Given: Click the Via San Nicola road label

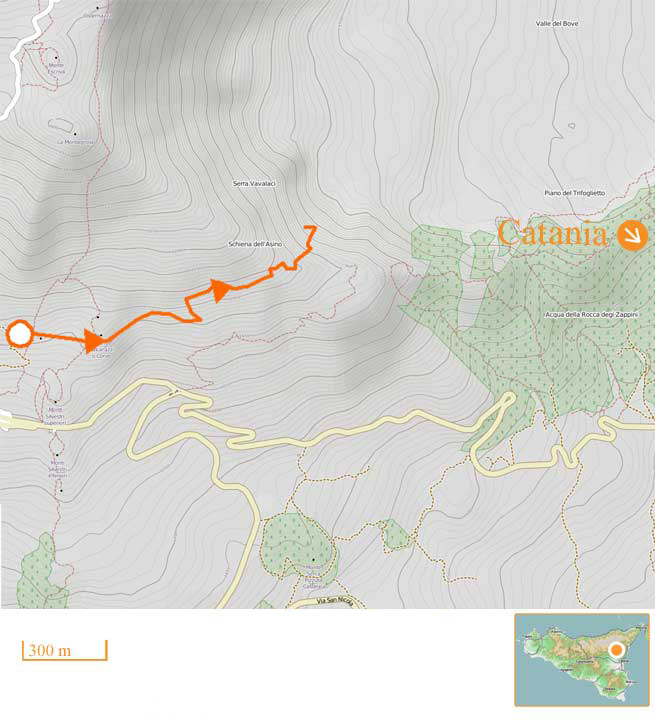Looking at the screenshot, I should click(x=336, y=602).
